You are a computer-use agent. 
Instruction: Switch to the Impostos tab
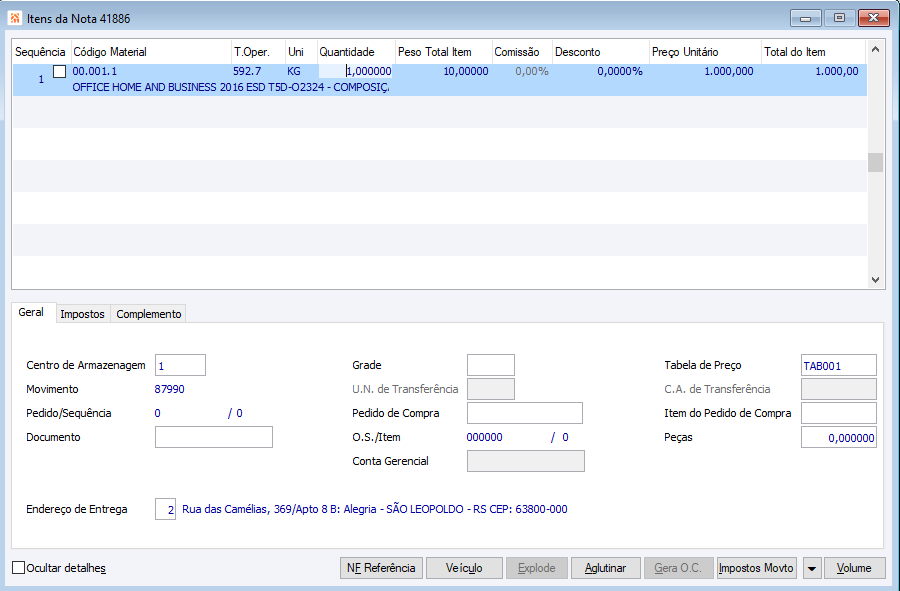[x=82, y=314]
